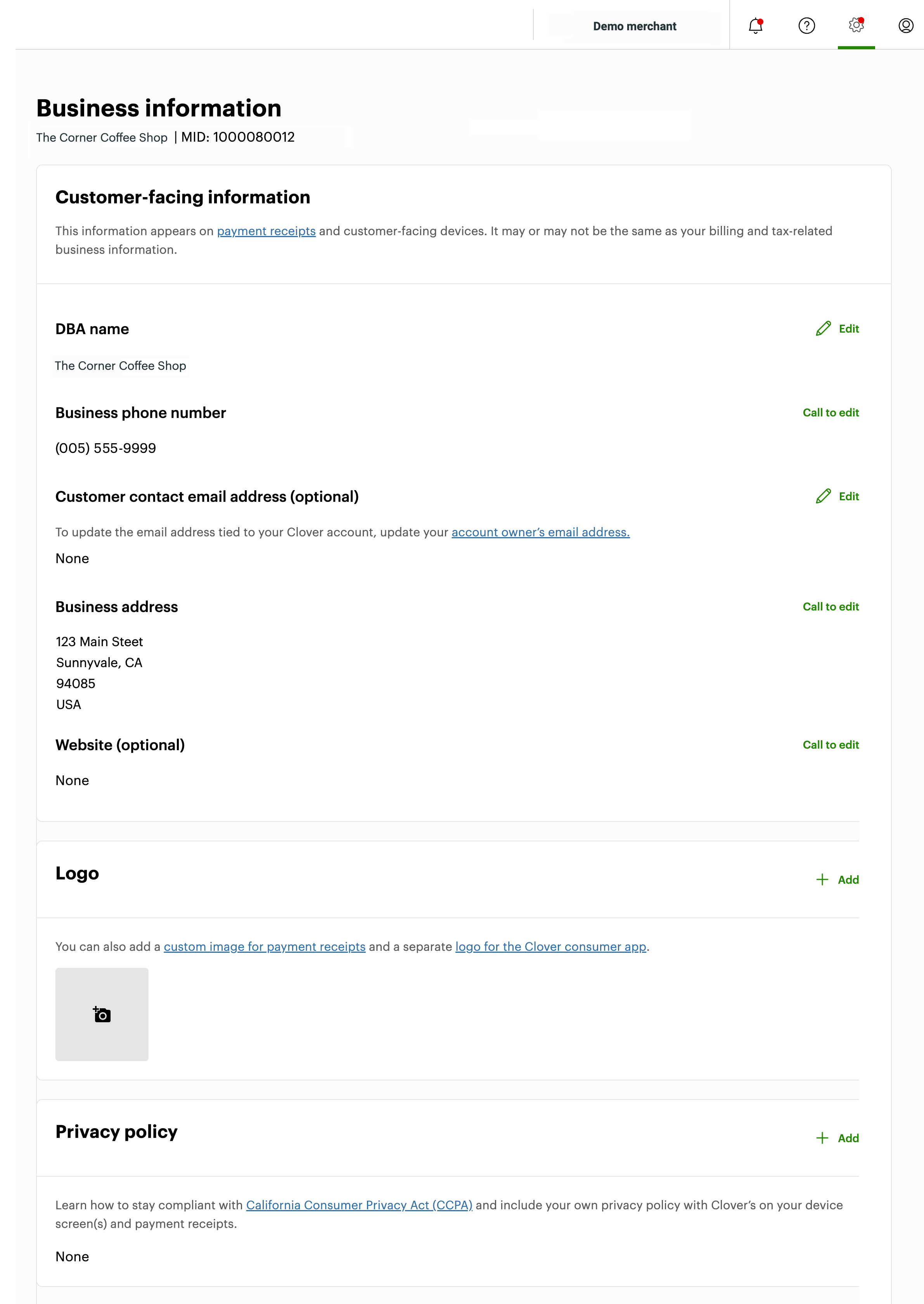Viewport: 924px width, 1304px height.
Task: Click the plus icon in the Privacy policy section
Action: (822, 1138)
